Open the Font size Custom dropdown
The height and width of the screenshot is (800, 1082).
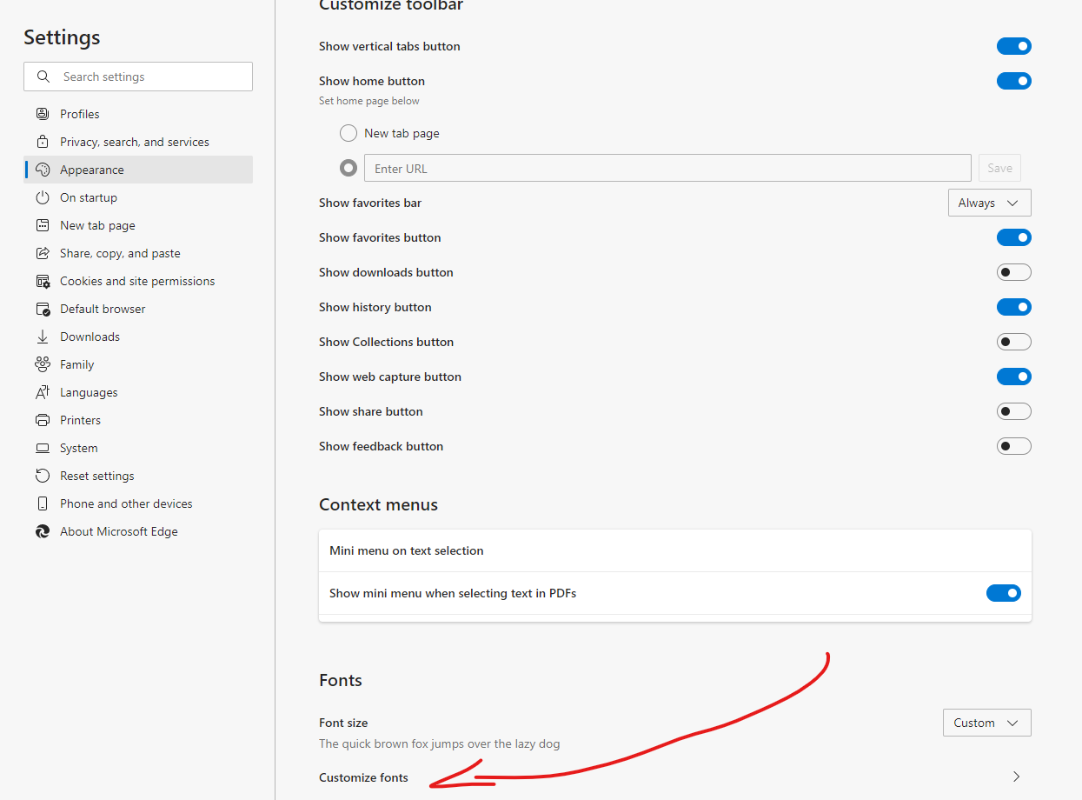[x=986, y=723]
